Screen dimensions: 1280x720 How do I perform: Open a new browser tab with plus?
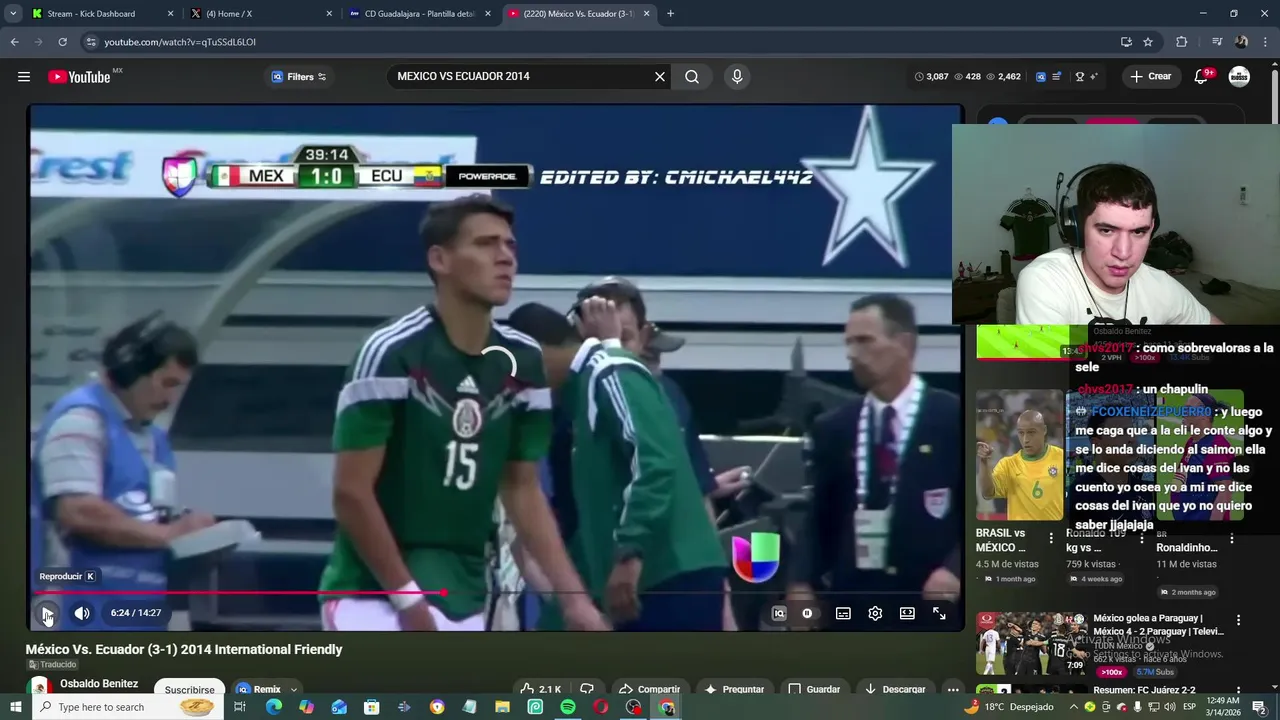pyautogui.click(x=670, y=14)
